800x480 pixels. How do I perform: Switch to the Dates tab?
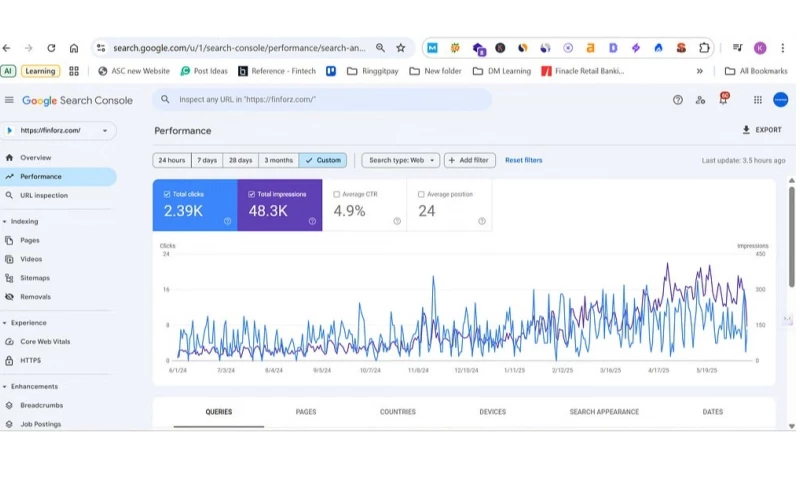click(713, 412)
